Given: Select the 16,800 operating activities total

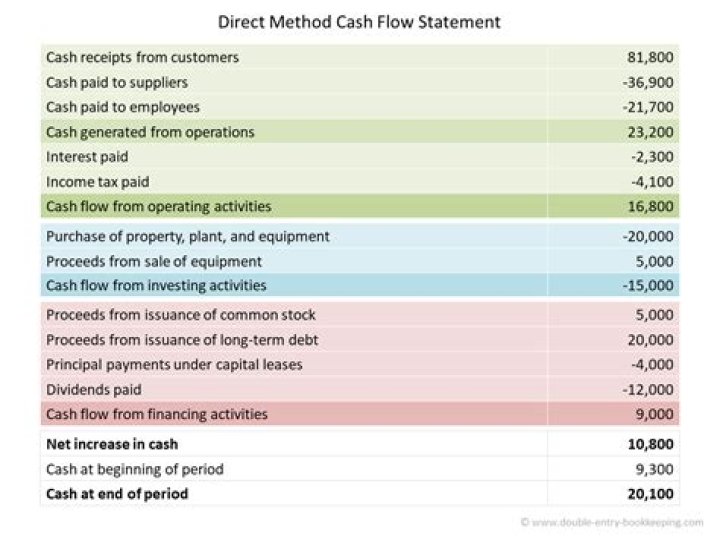Looking at the screenshot, I should [x=651, y=206].
